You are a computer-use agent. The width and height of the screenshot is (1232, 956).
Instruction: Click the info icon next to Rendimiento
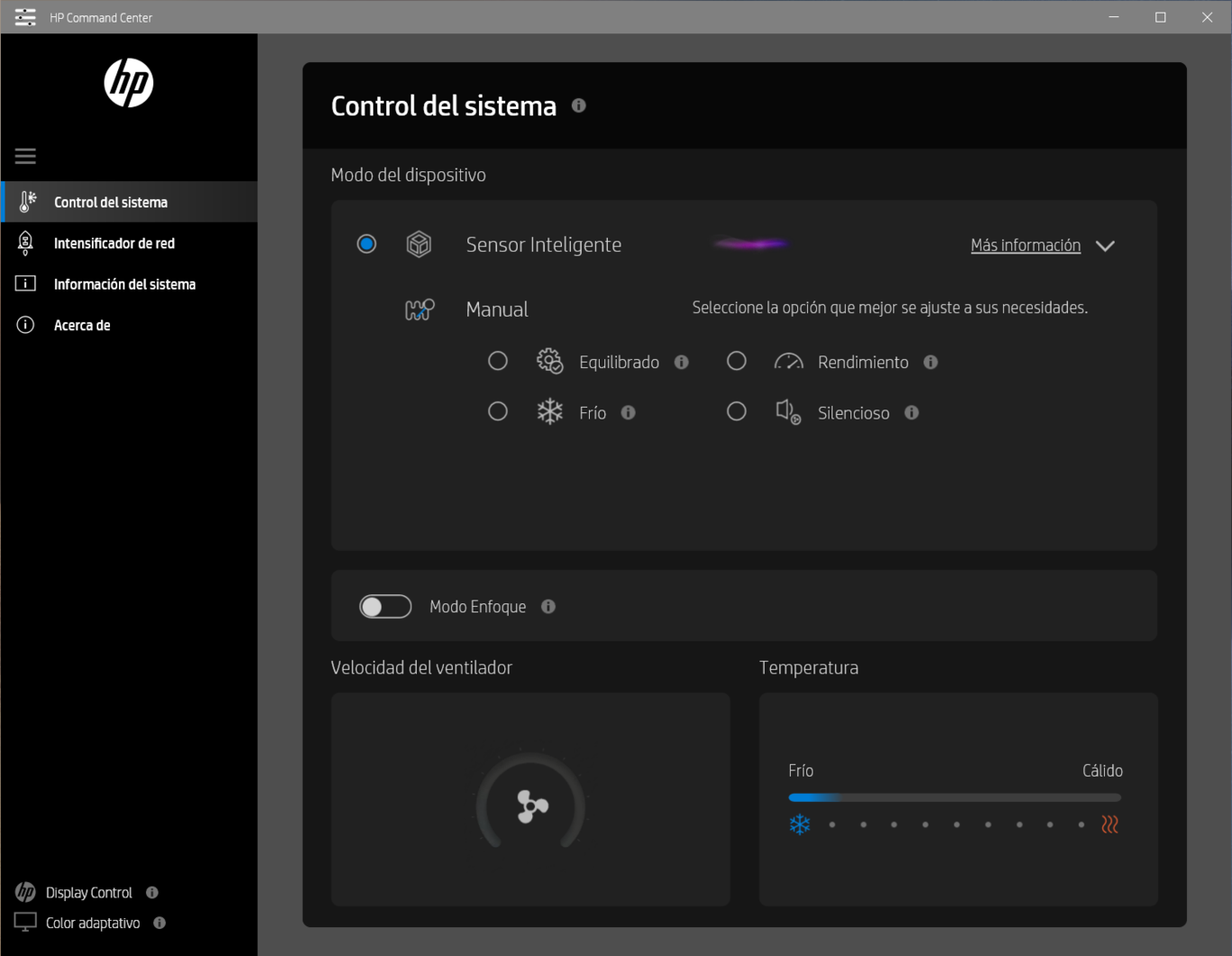(931, 363)
